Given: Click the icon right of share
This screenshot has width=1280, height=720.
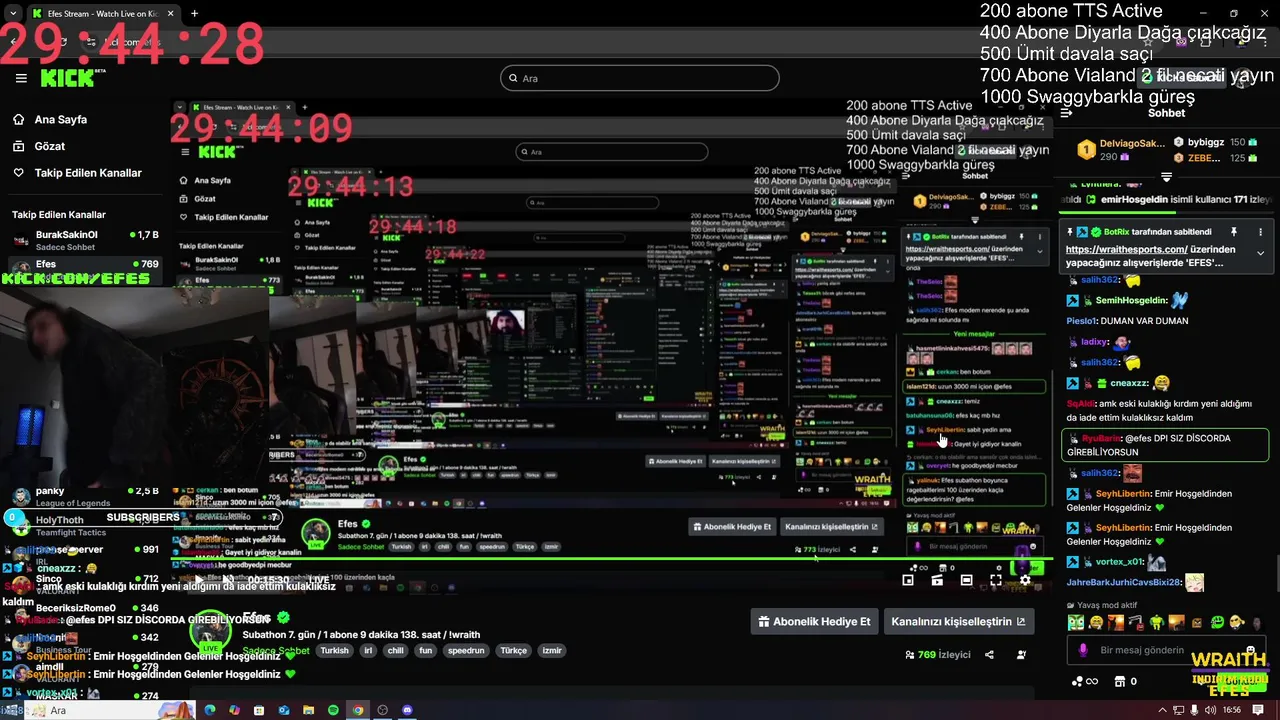Looking at the screenshot, I should [x=1021, y=655].
